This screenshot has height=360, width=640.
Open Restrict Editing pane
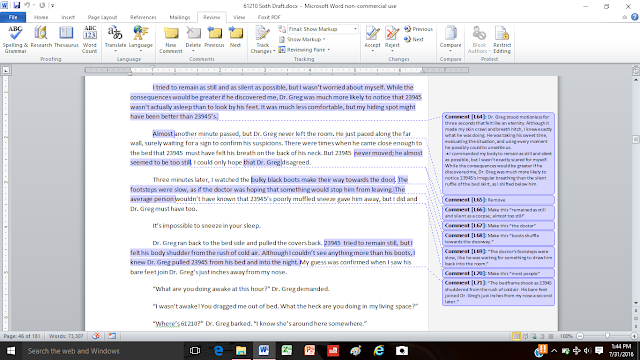click(x=502, y=39)
